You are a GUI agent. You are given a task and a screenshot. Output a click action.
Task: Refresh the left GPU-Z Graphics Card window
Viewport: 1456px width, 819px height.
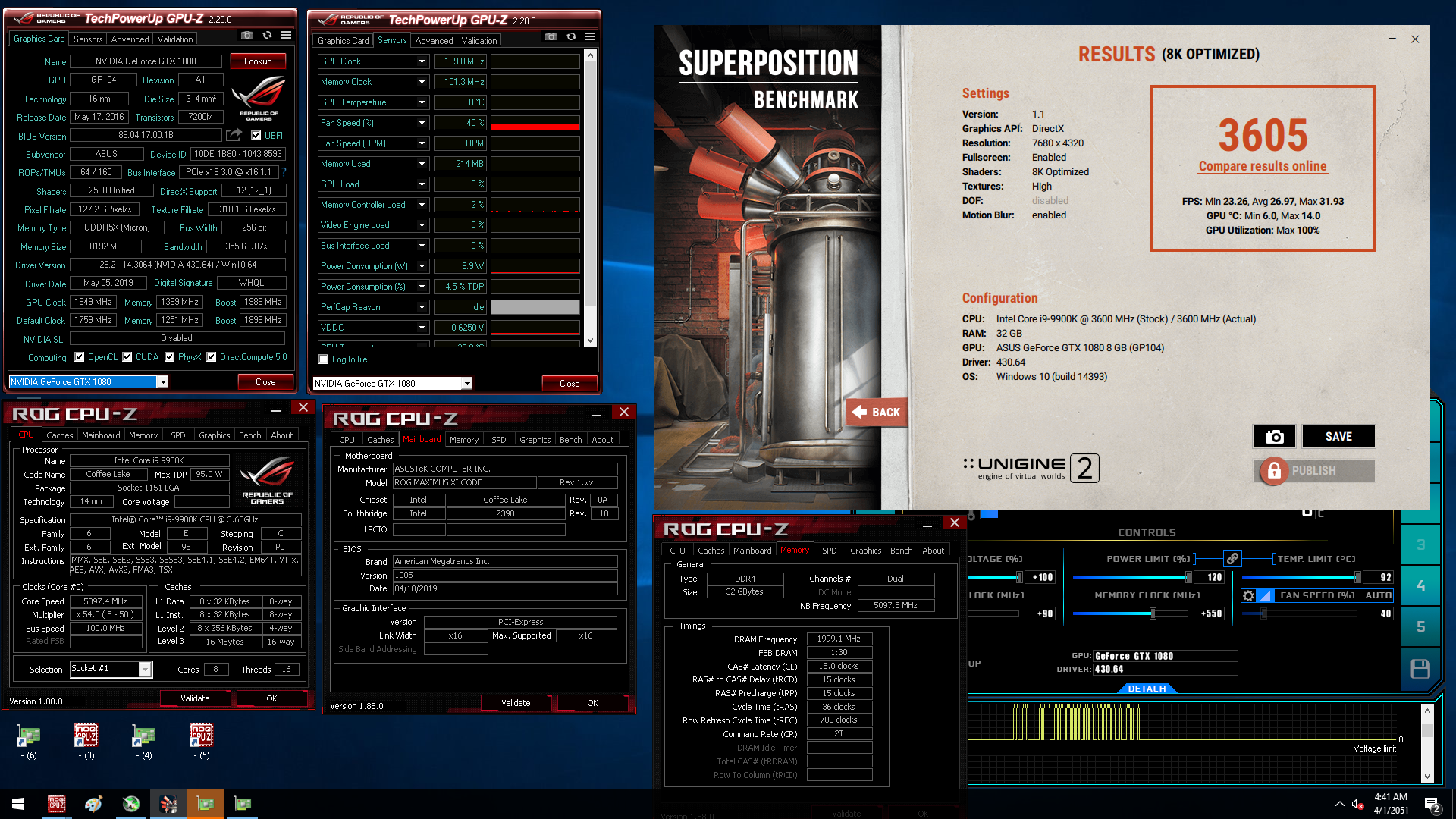[x=267, y=36]
